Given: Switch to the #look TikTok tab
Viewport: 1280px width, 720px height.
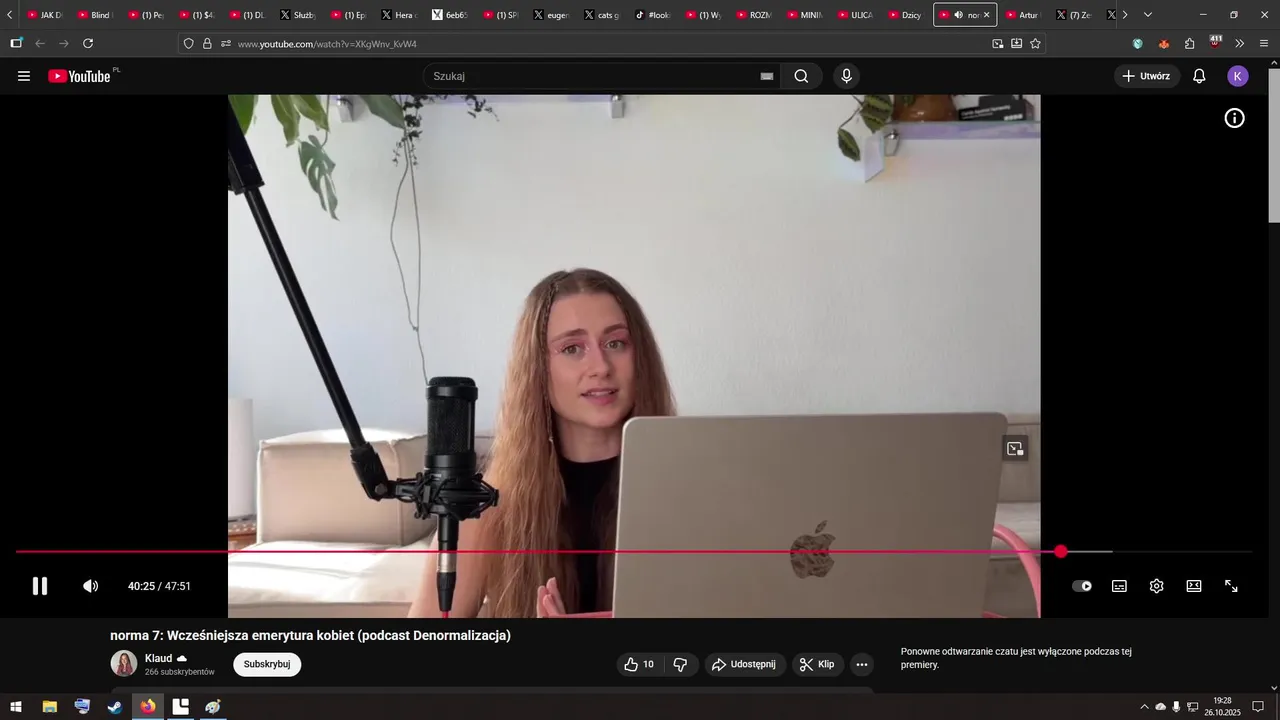Looking at the screenshot, I should coord(652,15).
